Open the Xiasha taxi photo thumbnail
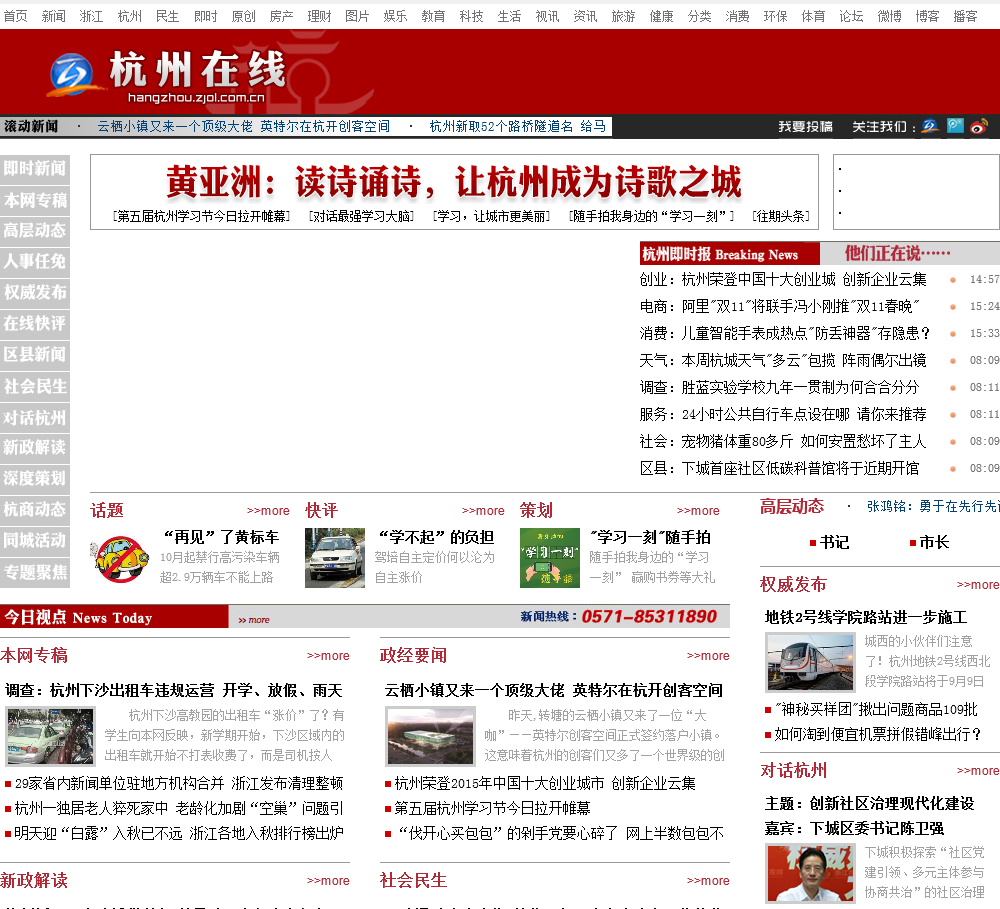Screen dimensions: 1000x909 50,736
